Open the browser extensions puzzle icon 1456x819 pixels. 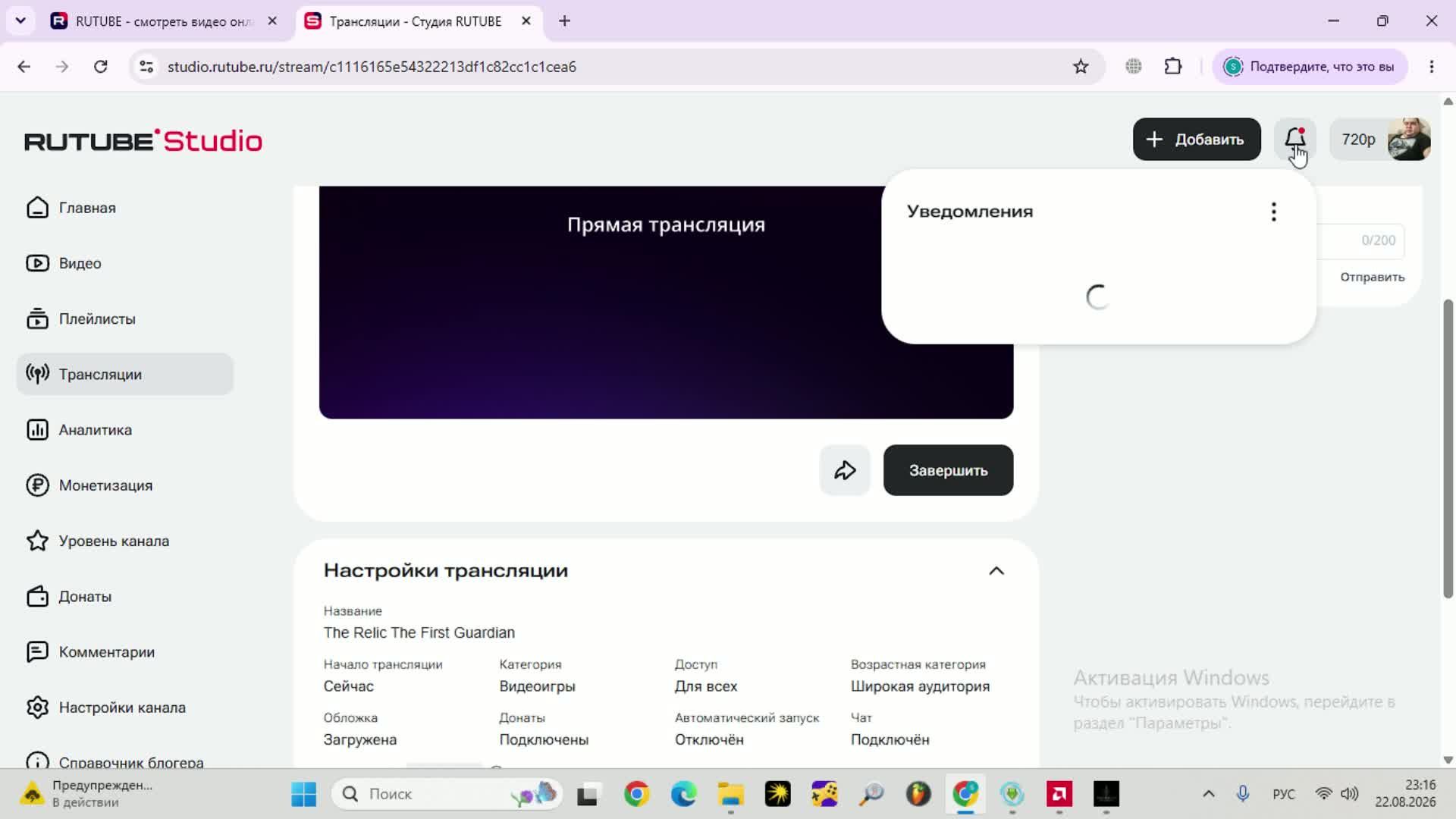click(1173, 67)
